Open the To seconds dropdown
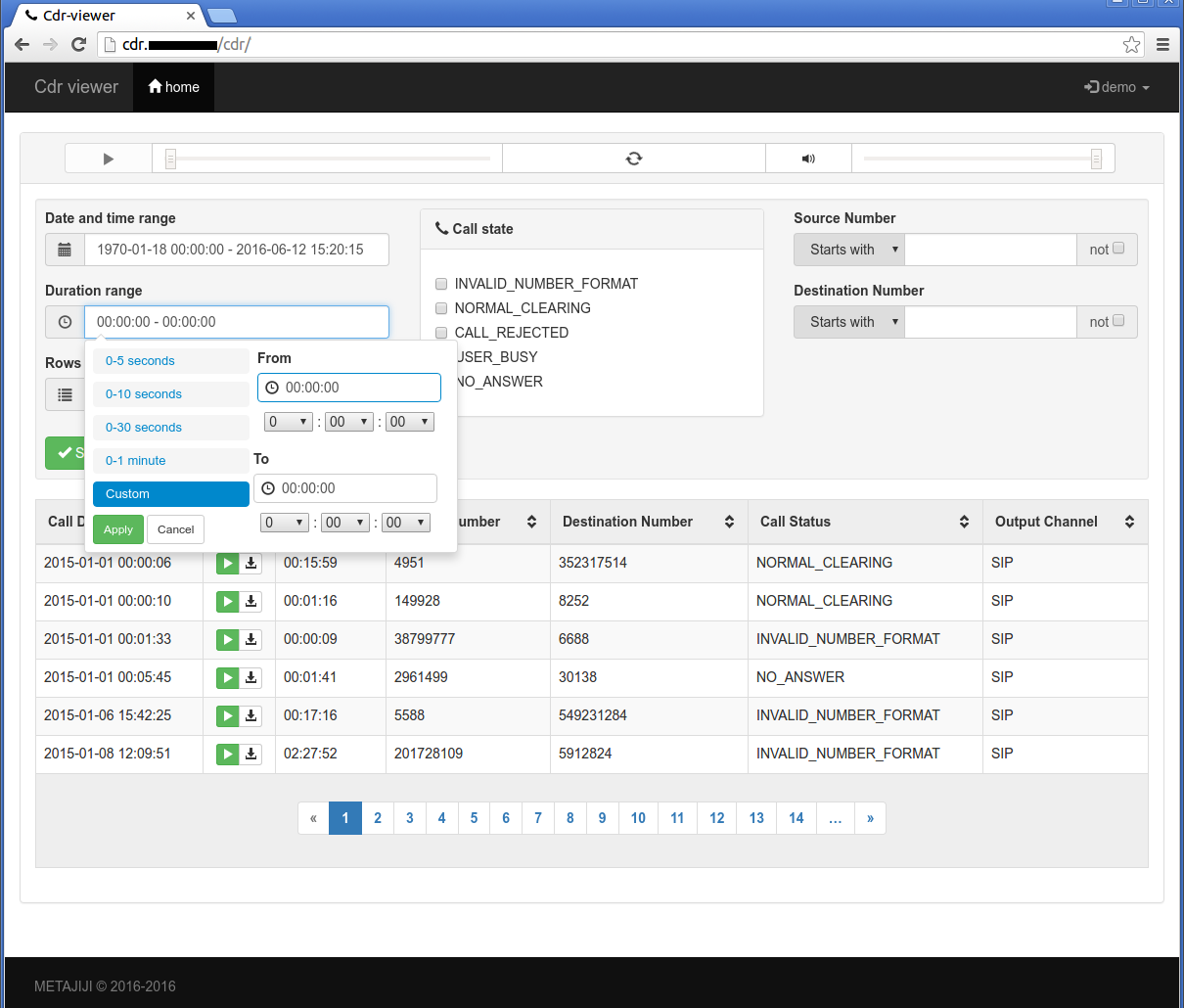 point(406,523)
